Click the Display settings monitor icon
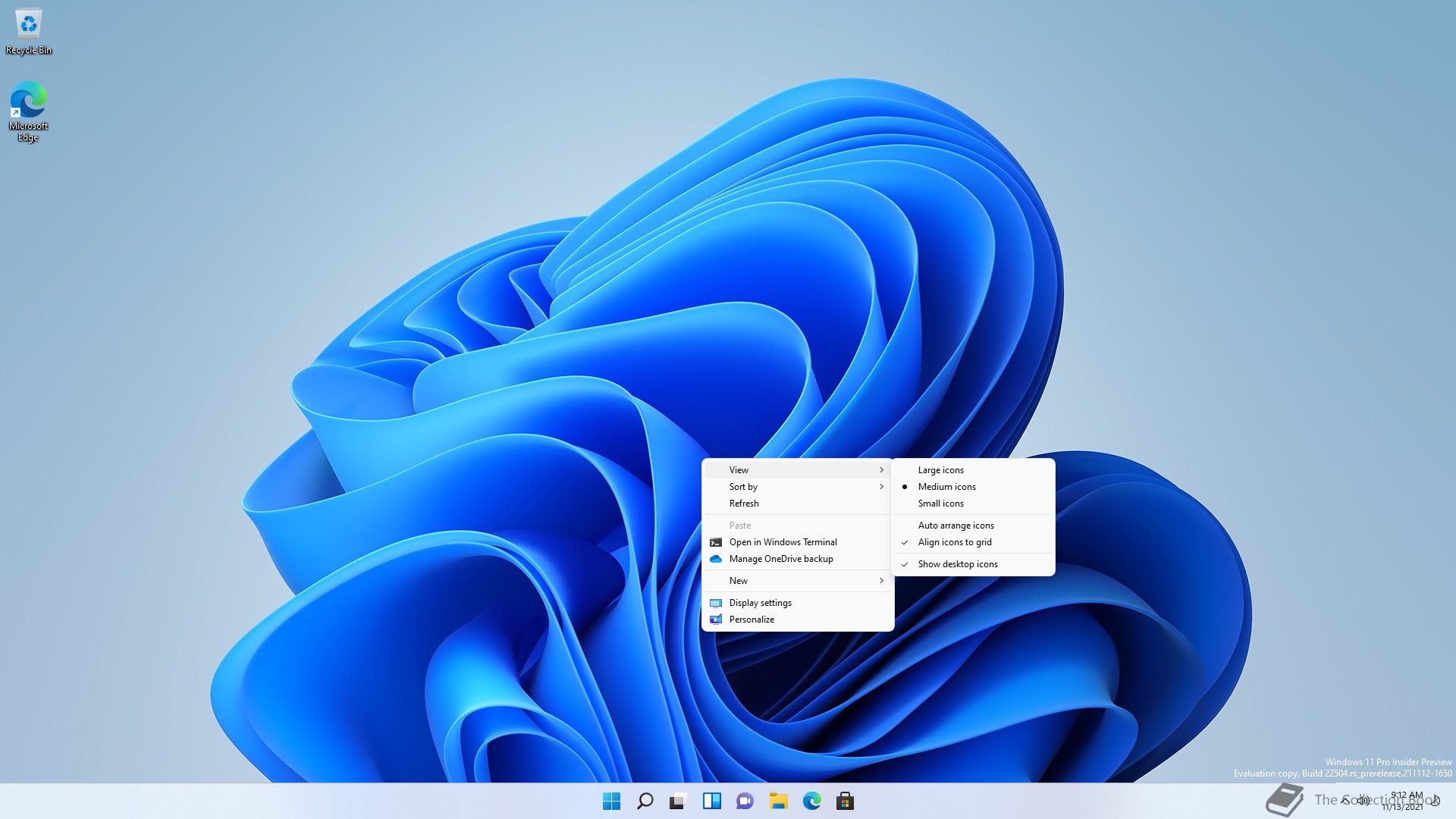Image resolution: width=1456 pixels, height=819 pixels. (715, 603)
